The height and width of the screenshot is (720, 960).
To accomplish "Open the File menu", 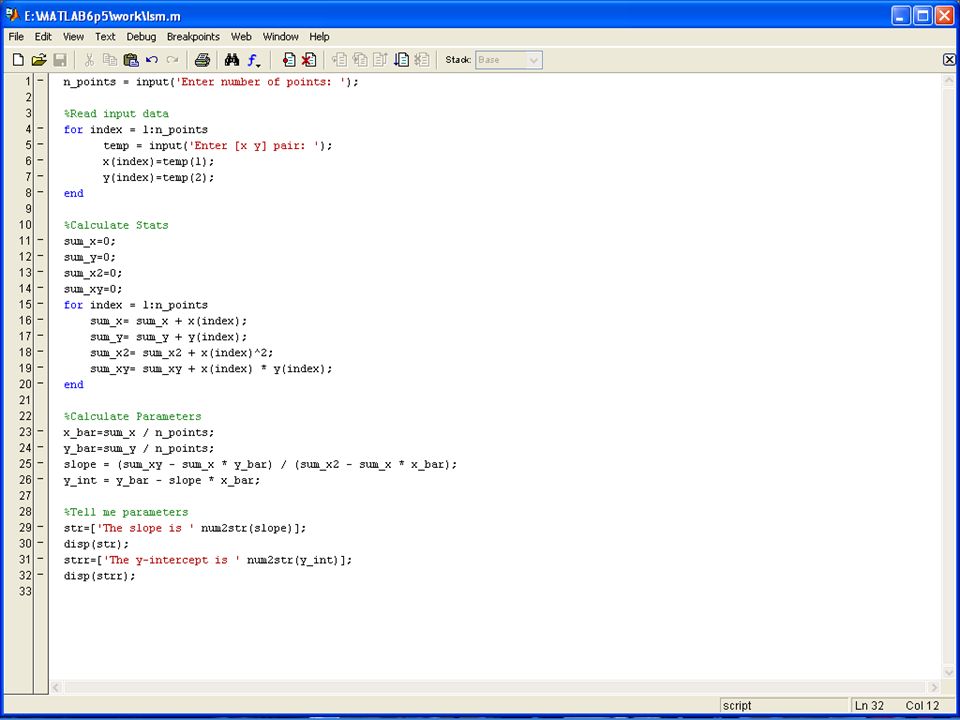I will pyautogui.click(x=17, y=37).
